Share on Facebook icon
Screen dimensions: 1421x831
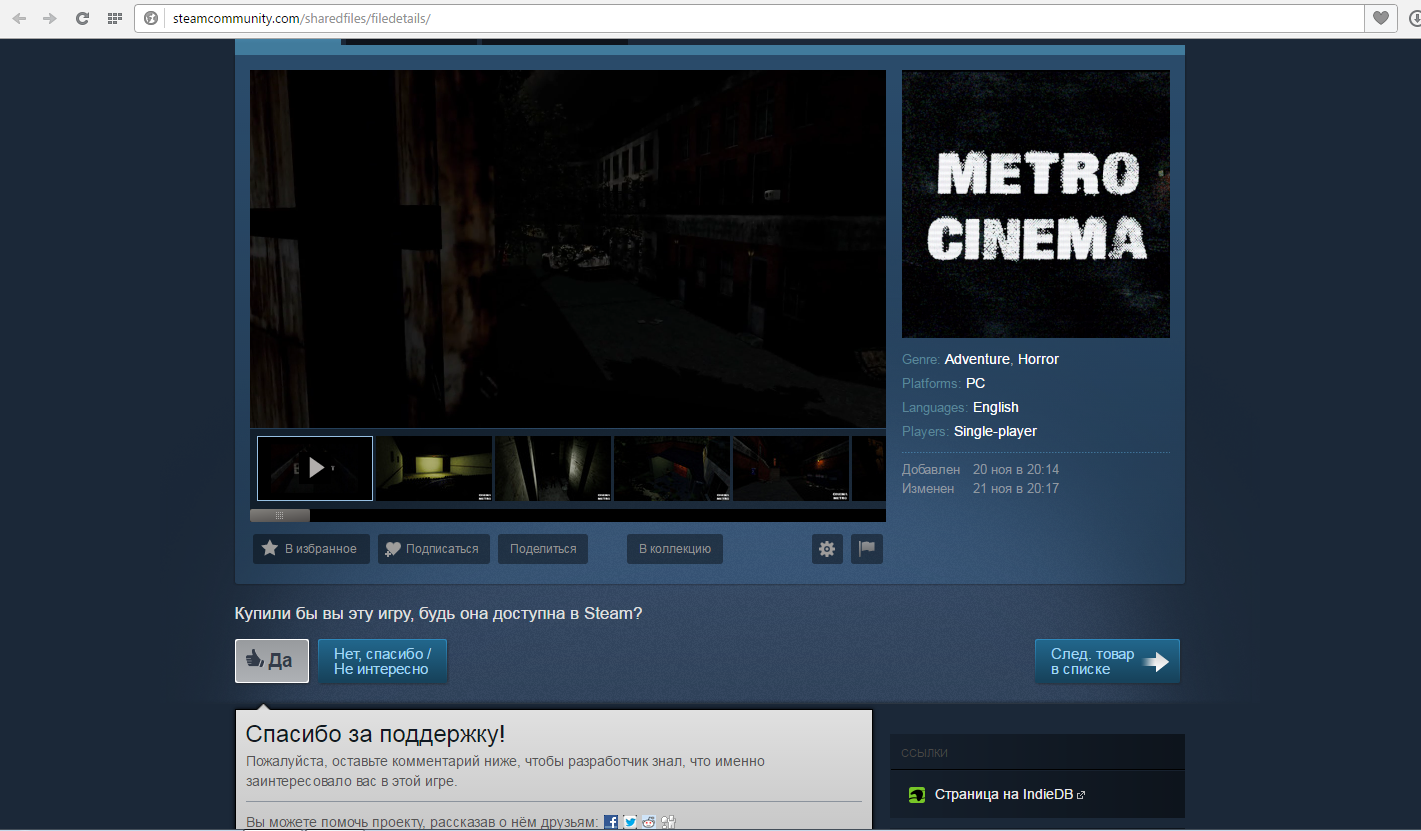pos(611,822)
